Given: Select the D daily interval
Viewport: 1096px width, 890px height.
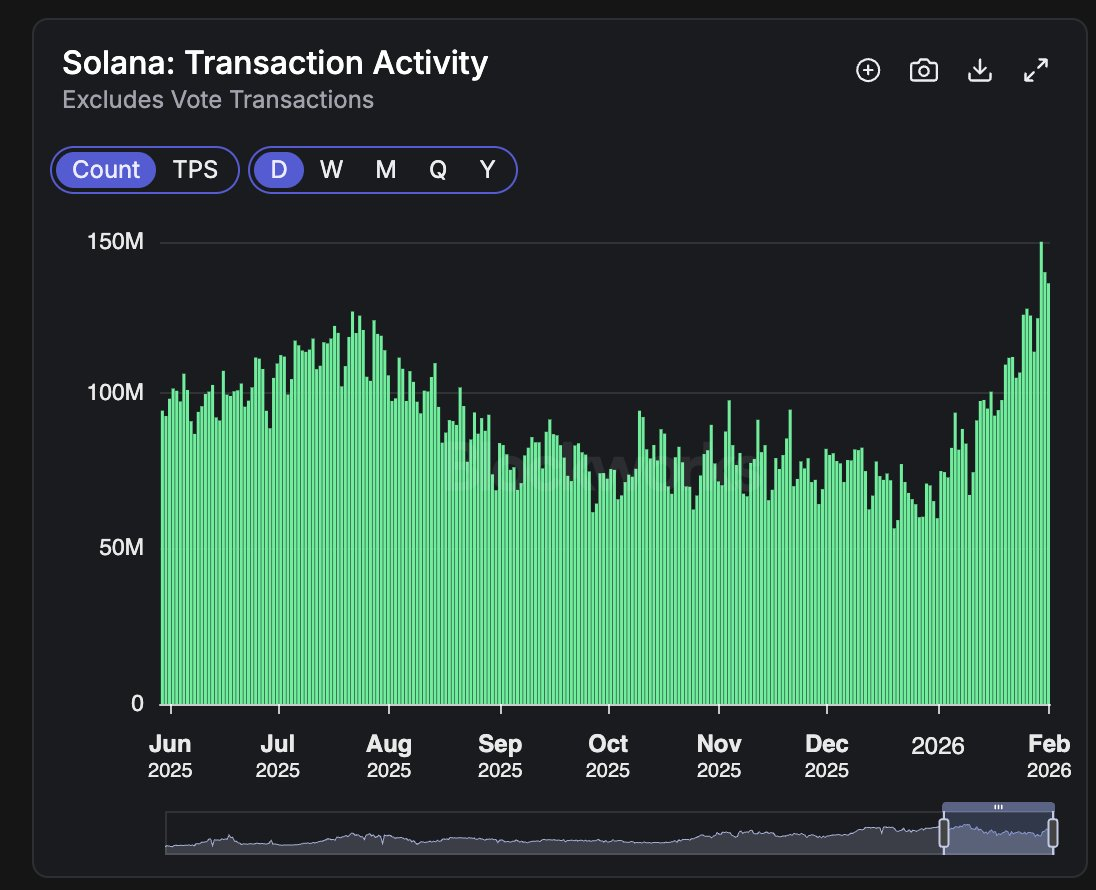Looking at the screenshot, I should click(279, 169).
